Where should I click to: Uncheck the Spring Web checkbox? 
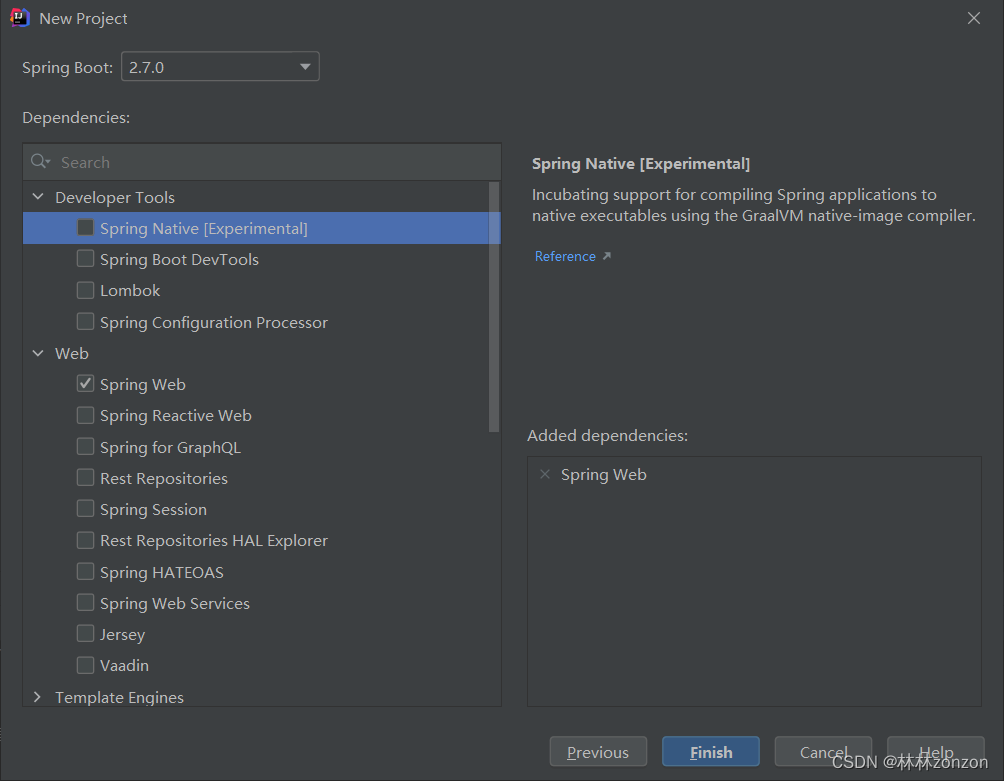pyautogui.click(x=85, y=383)
